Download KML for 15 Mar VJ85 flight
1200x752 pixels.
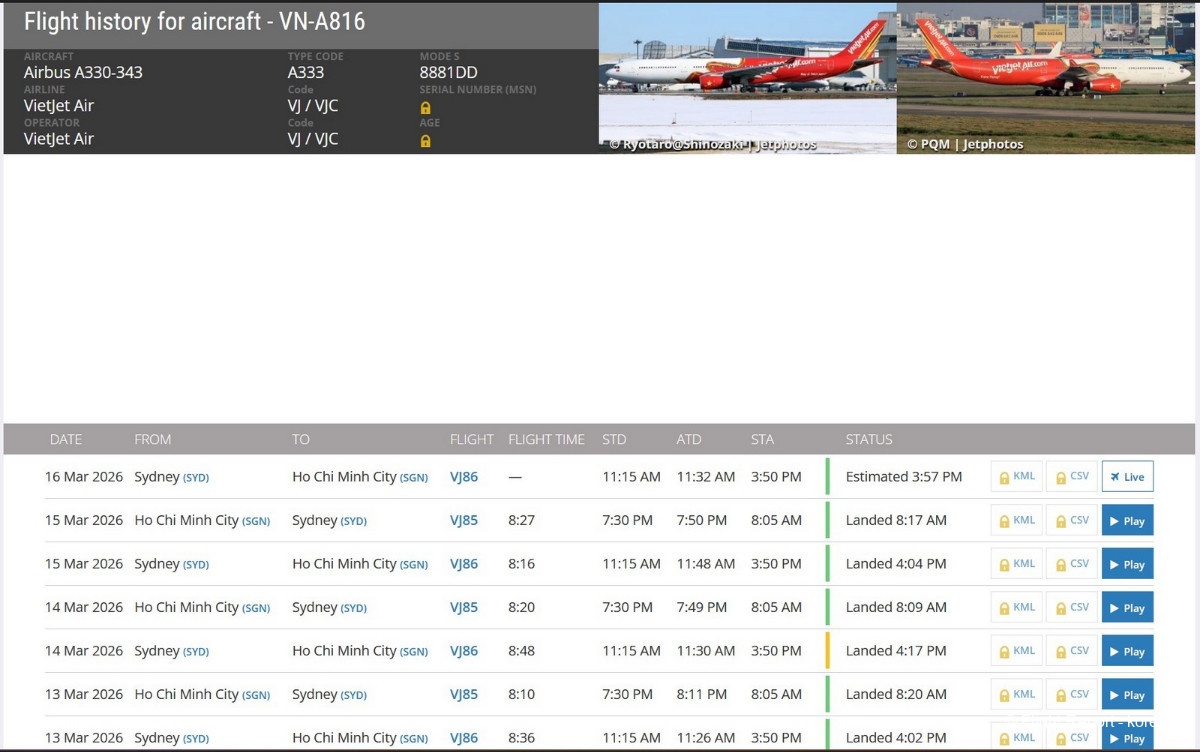coord(1017,521)
